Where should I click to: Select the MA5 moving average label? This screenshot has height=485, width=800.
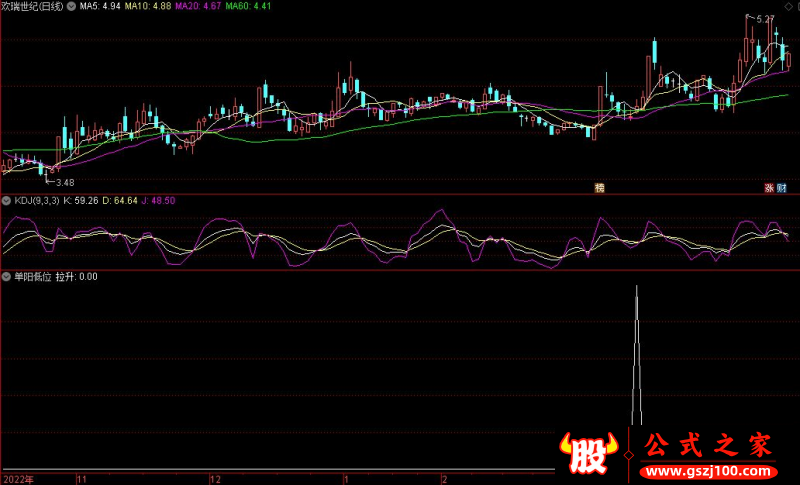pos(100,6)
